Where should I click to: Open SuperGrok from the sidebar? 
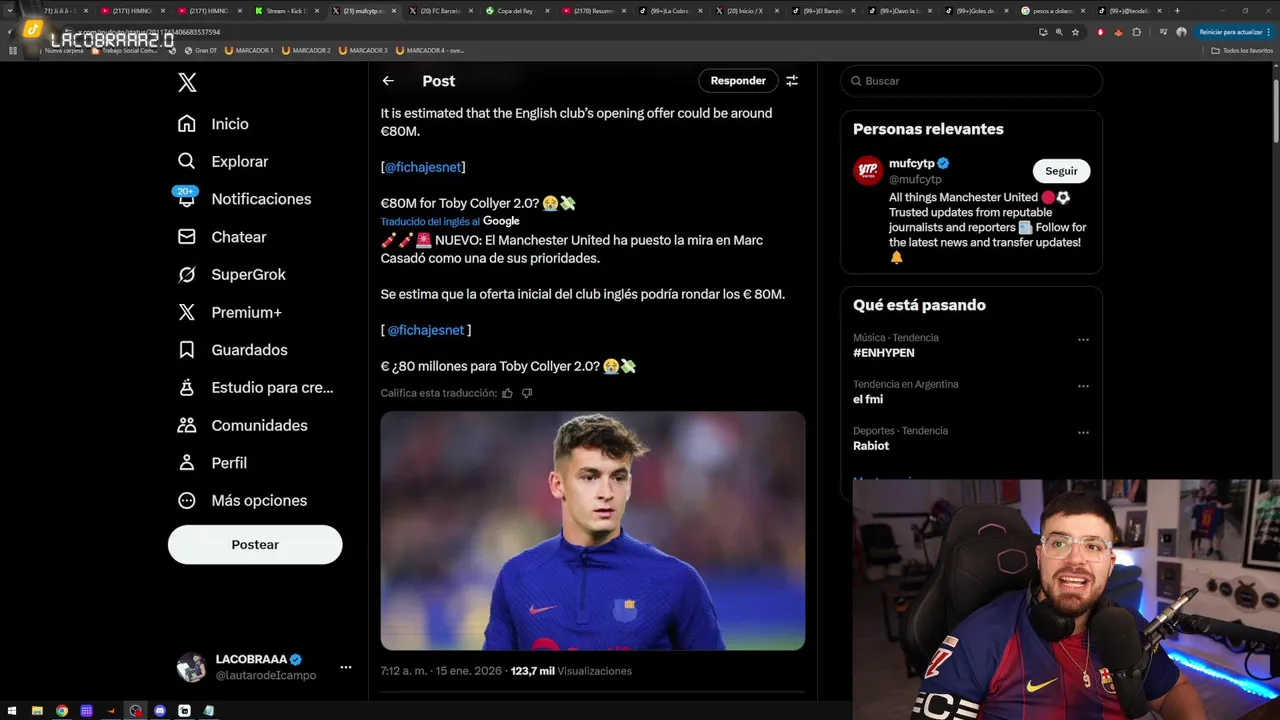(x=187, y=275)
